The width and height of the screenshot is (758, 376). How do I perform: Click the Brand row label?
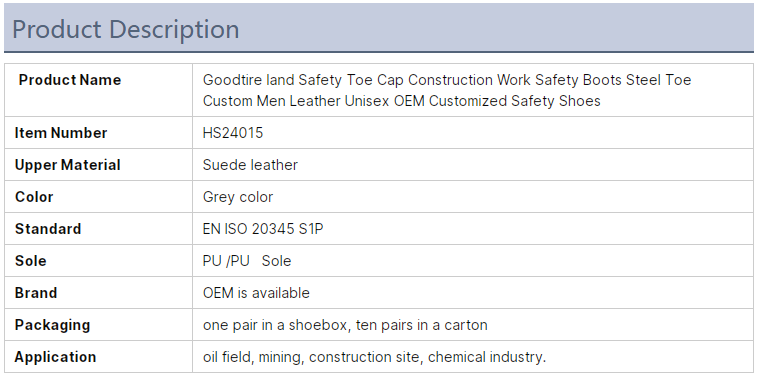pyautogui.click(x=36, y=293)
